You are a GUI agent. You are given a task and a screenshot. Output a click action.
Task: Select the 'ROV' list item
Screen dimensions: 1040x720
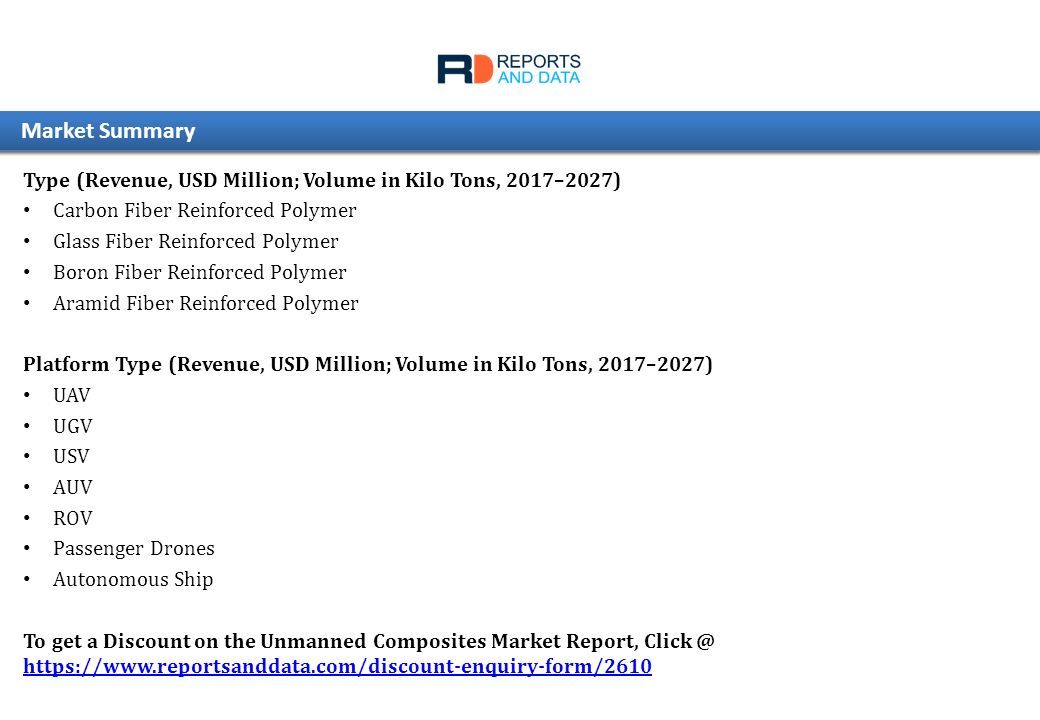(x=72, y=518)
